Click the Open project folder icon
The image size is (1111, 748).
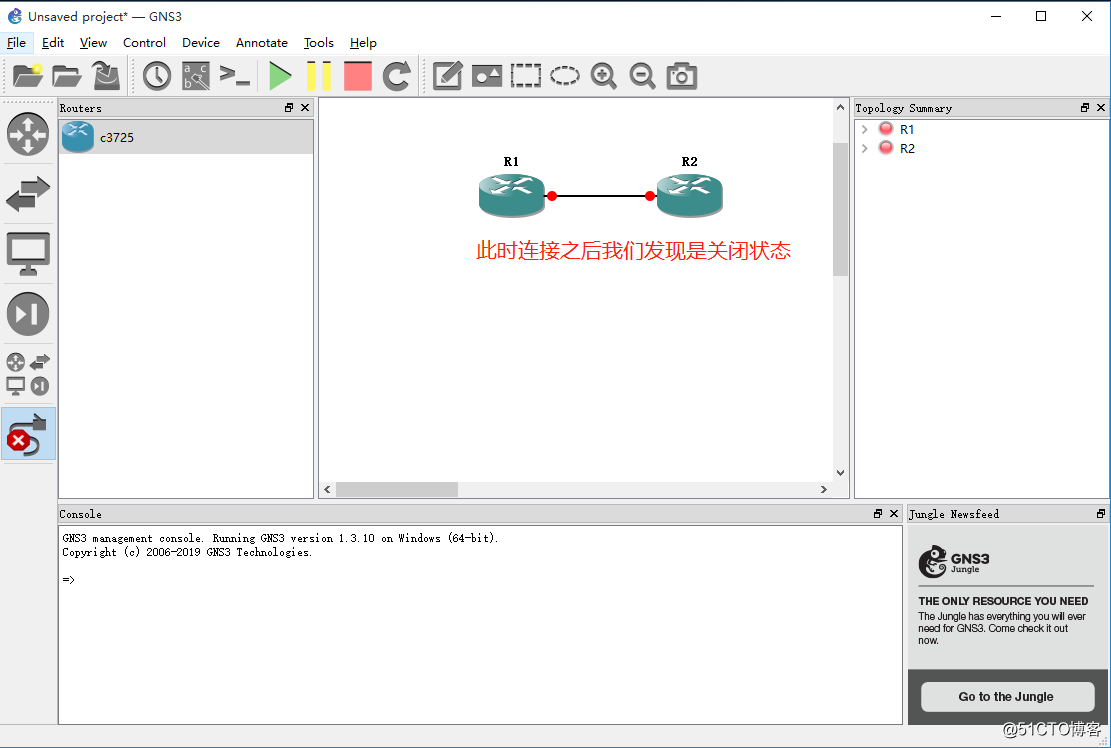click(67, 76)
